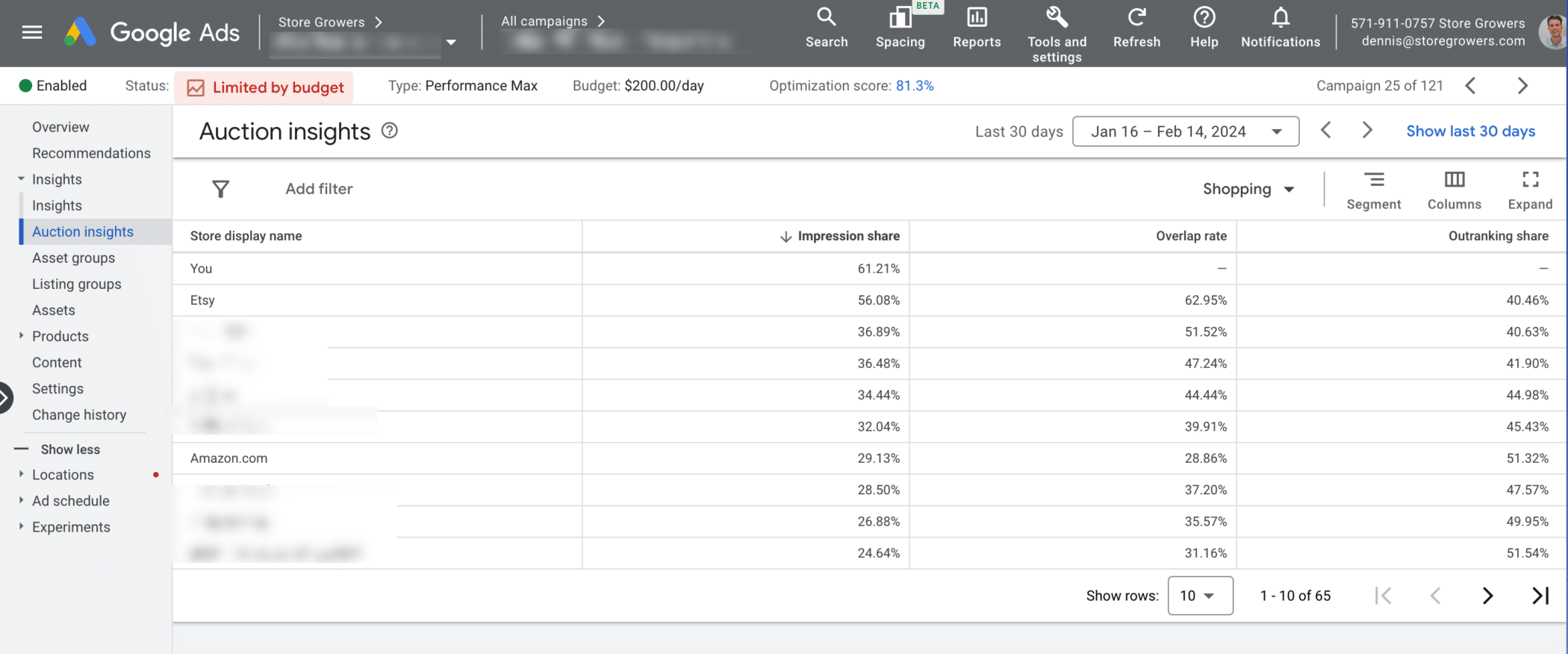Expand the Locations sidebar section
Image resolution: width=1568 pixels, height=654 pixels.
pyautogui.click(x=21, y=474)
